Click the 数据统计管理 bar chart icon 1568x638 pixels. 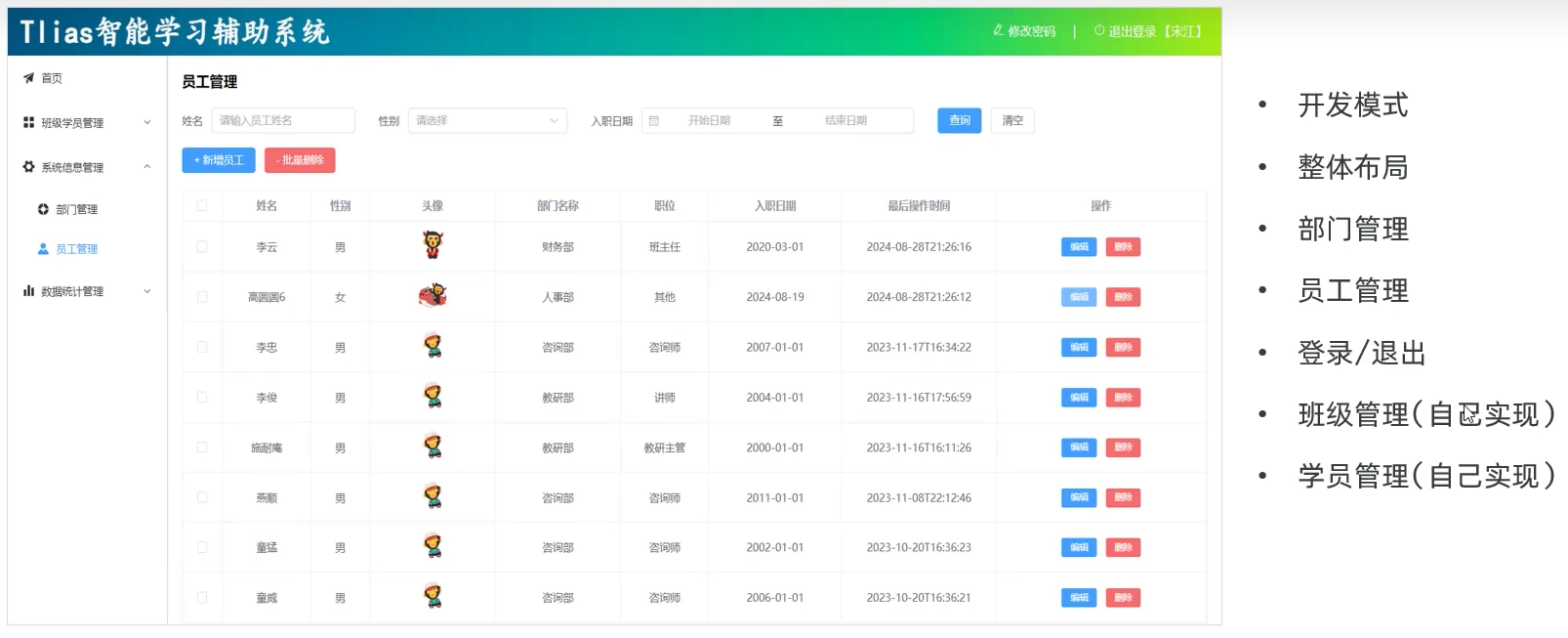point(28,291)
